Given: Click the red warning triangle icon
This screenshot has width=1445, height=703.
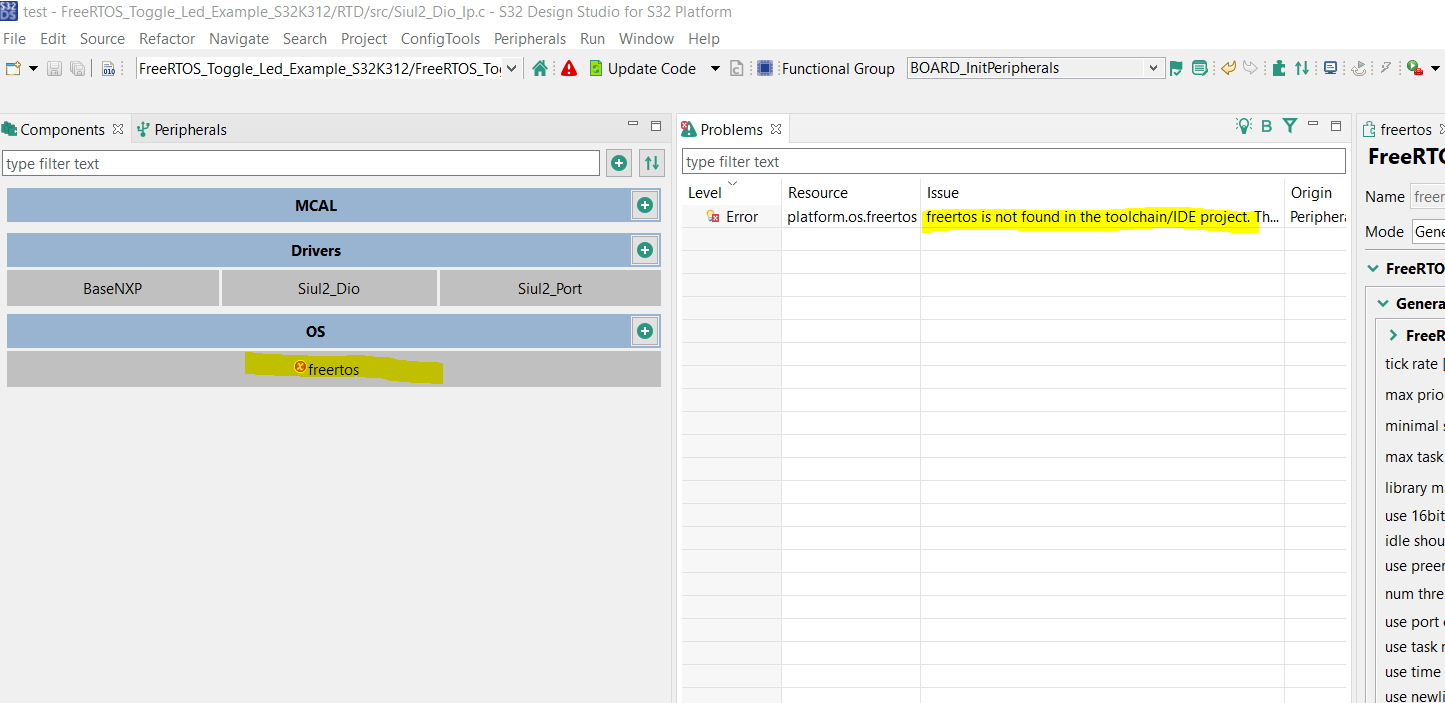Looking at the screenshot, I should pos(569,68).
